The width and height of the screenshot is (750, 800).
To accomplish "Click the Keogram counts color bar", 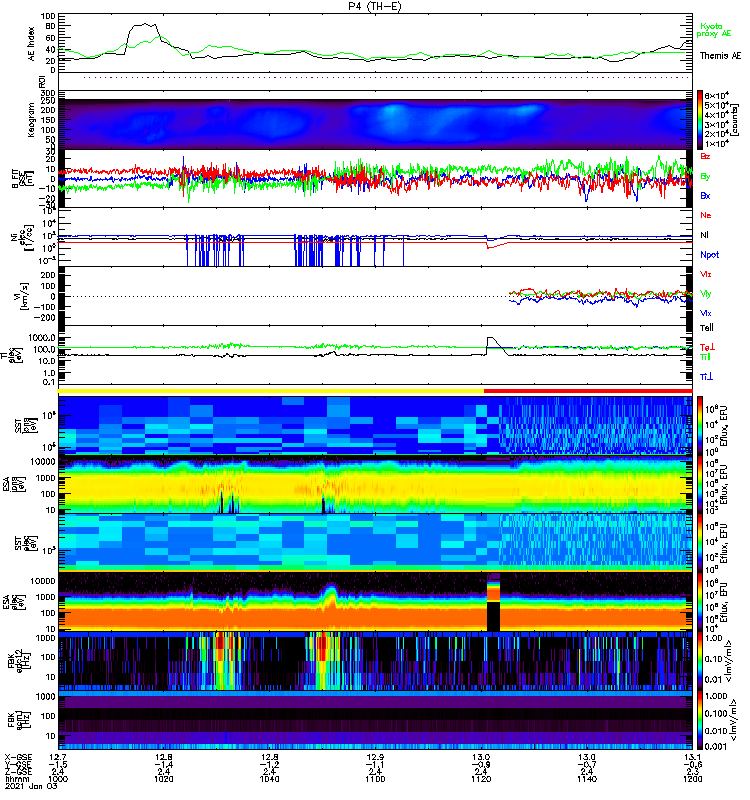I will pyautogui.click(x=700, y=120).
